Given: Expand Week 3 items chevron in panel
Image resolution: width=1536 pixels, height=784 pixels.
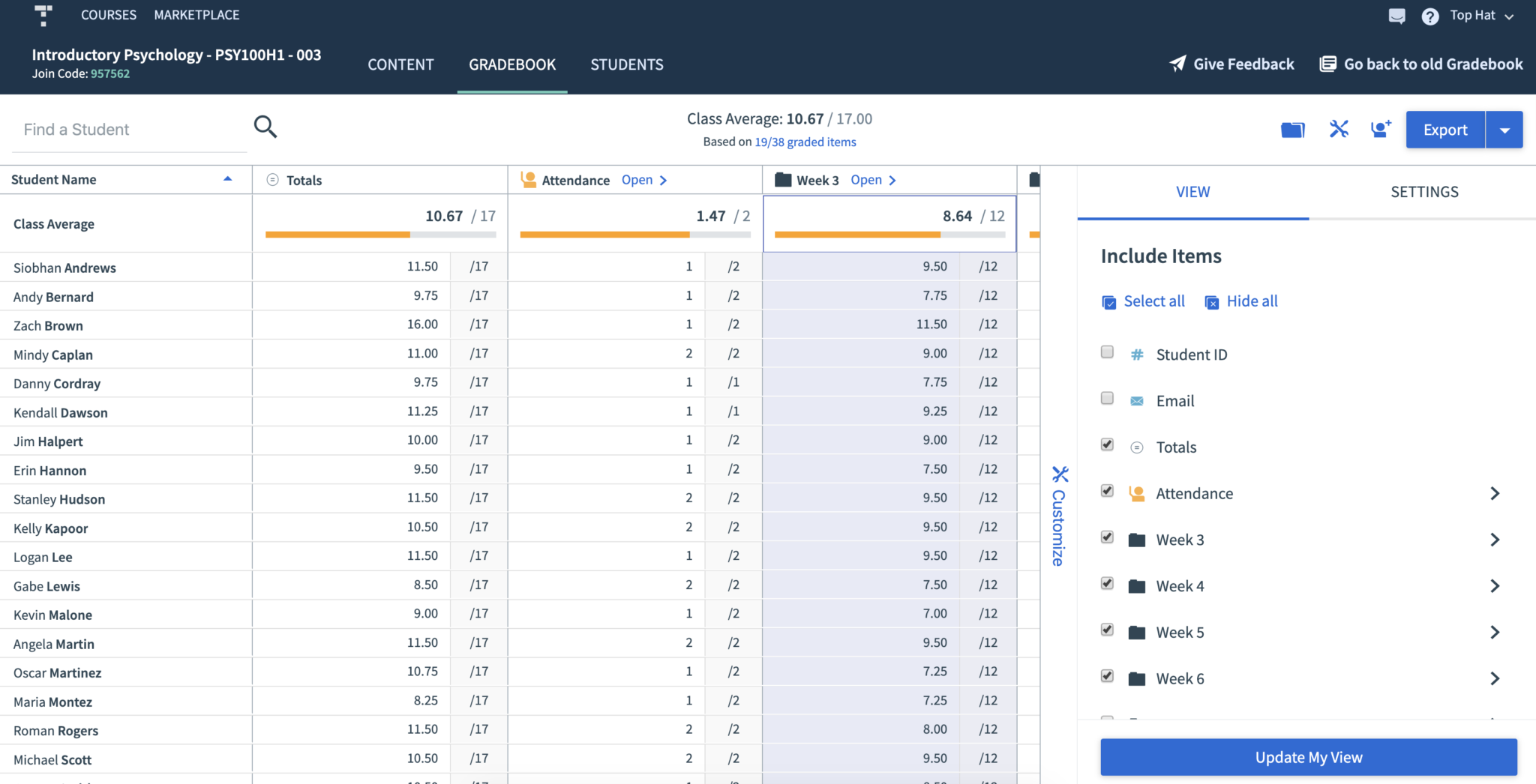Looking at the screenshot, I should (x=1495, y=540).
